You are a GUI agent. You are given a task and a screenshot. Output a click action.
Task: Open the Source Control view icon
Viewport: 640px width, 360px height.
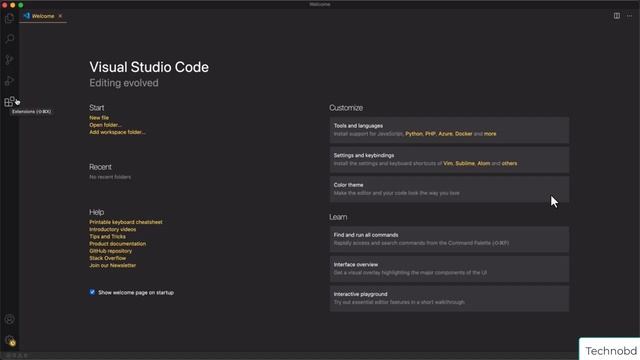point(9,60)
